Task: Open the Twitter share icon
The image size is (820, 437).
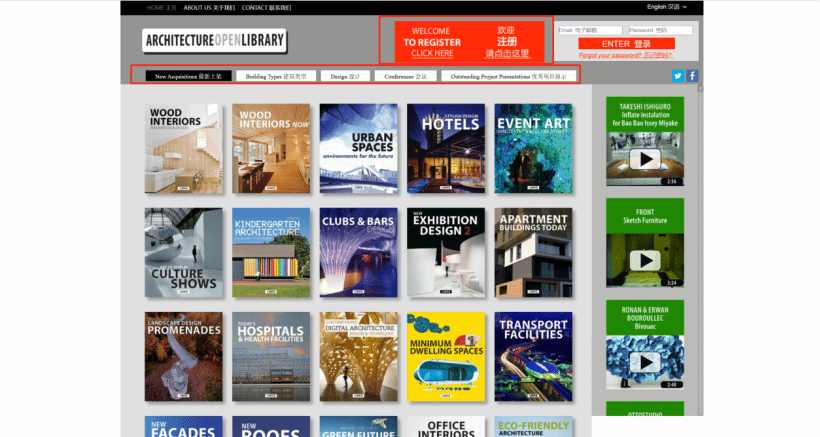Action: point(677,76)
